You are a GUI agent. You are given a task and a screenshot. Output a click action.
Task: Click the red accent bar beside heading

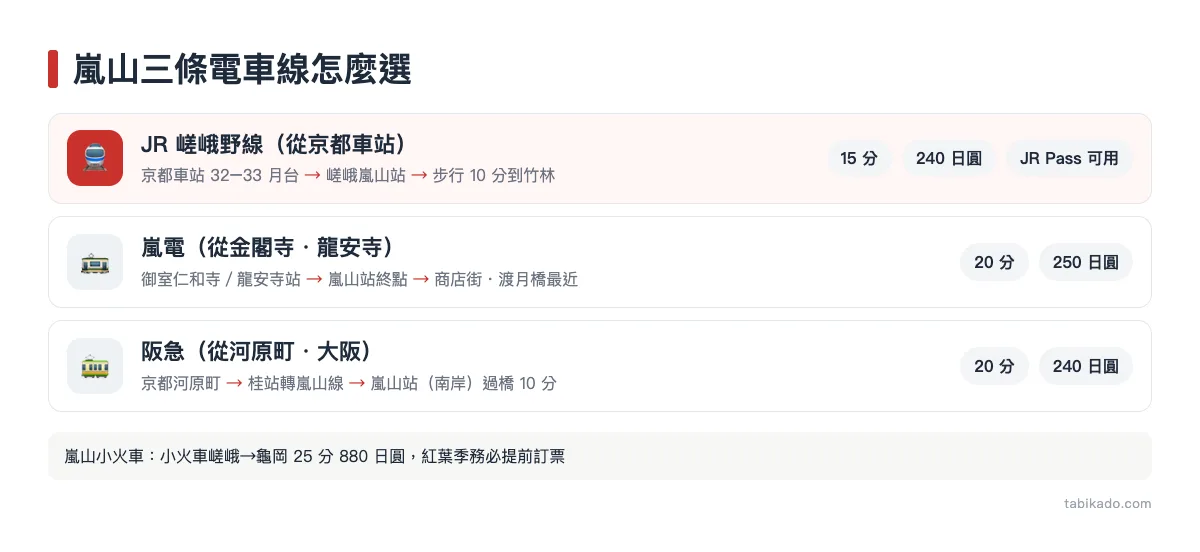[53, 70]
